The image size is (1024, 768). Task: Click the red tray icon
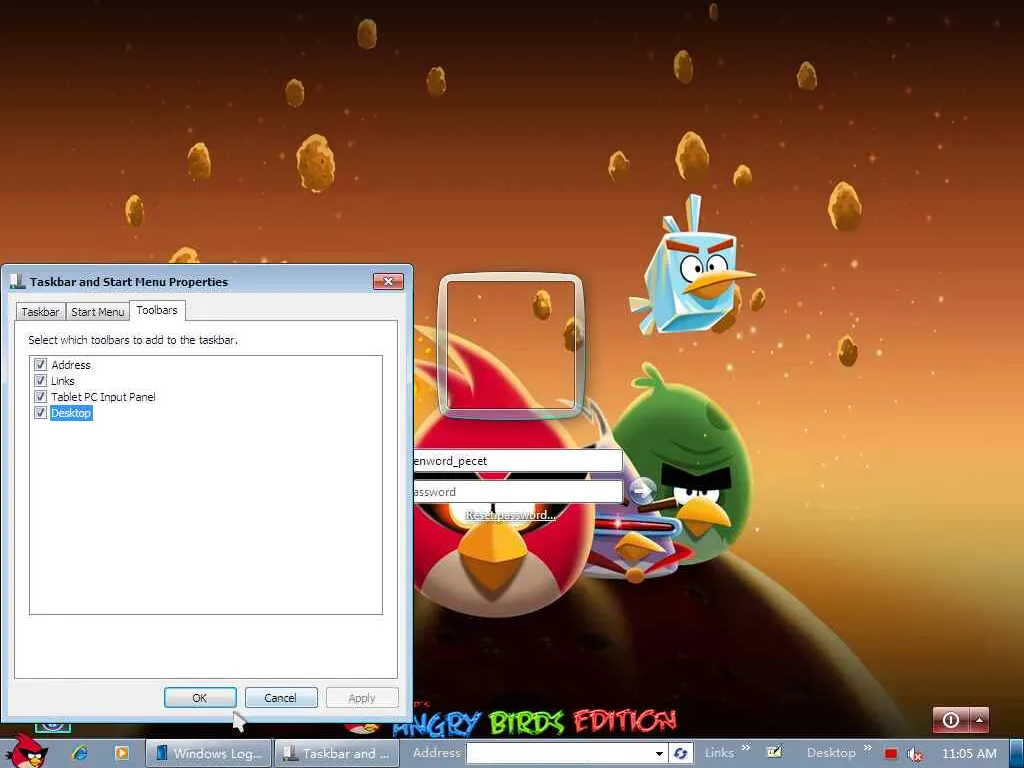tap(890, 754)
